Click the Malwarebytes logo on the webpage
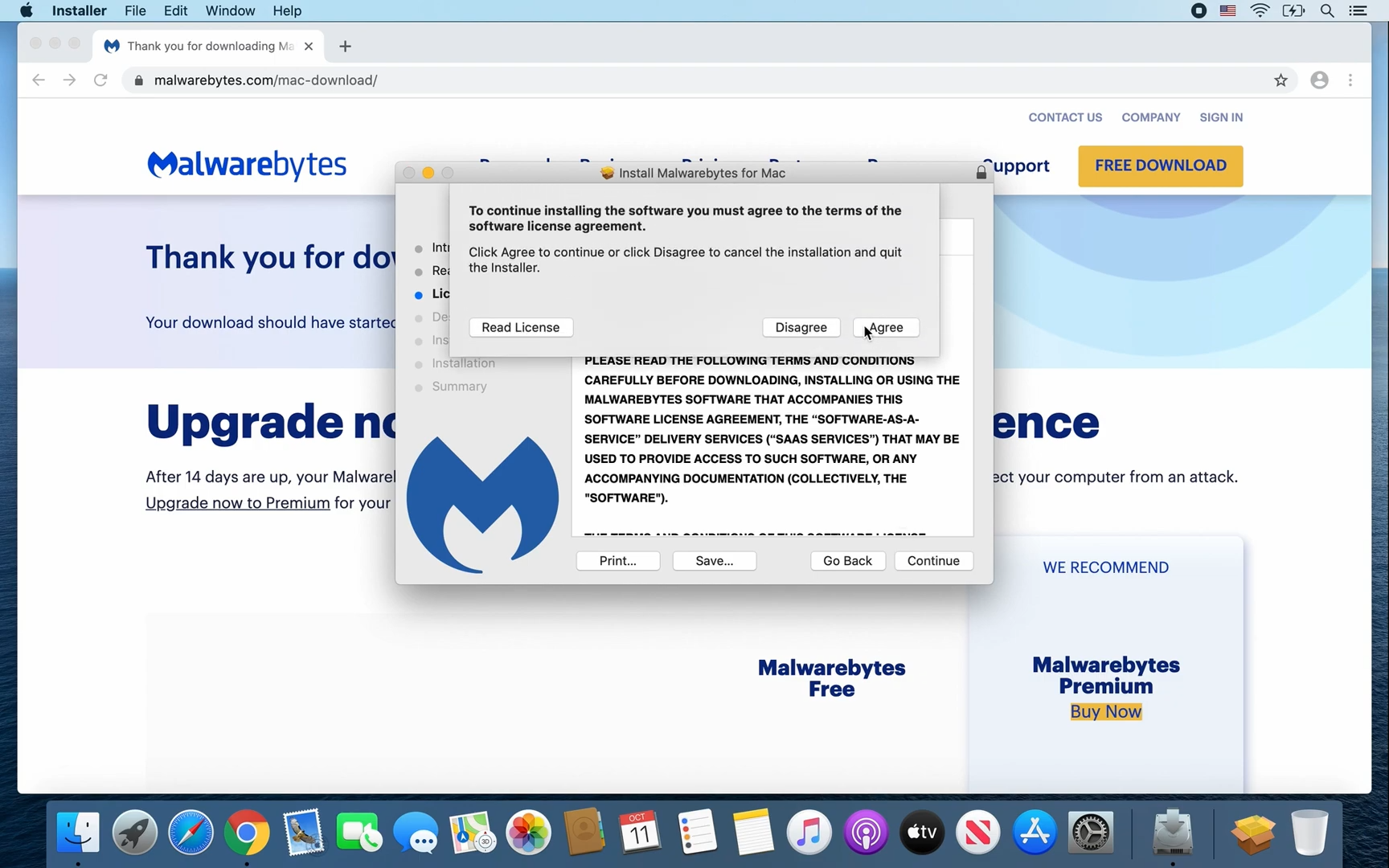Viewport: 1389px width, 868px height. coord(247,165)
